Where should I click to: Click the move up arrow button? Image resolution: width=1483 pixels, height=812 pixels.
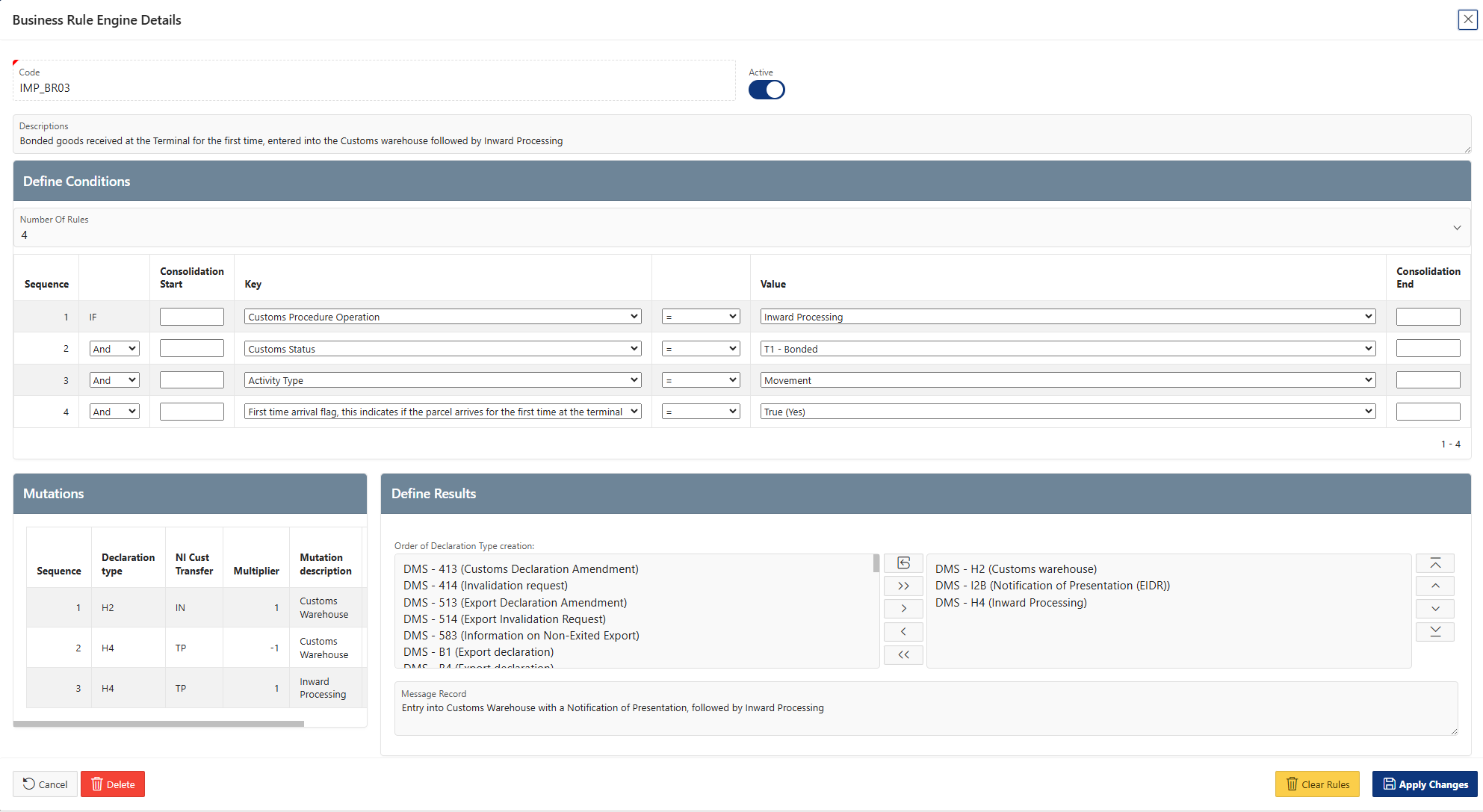(x=1435, y=586)
